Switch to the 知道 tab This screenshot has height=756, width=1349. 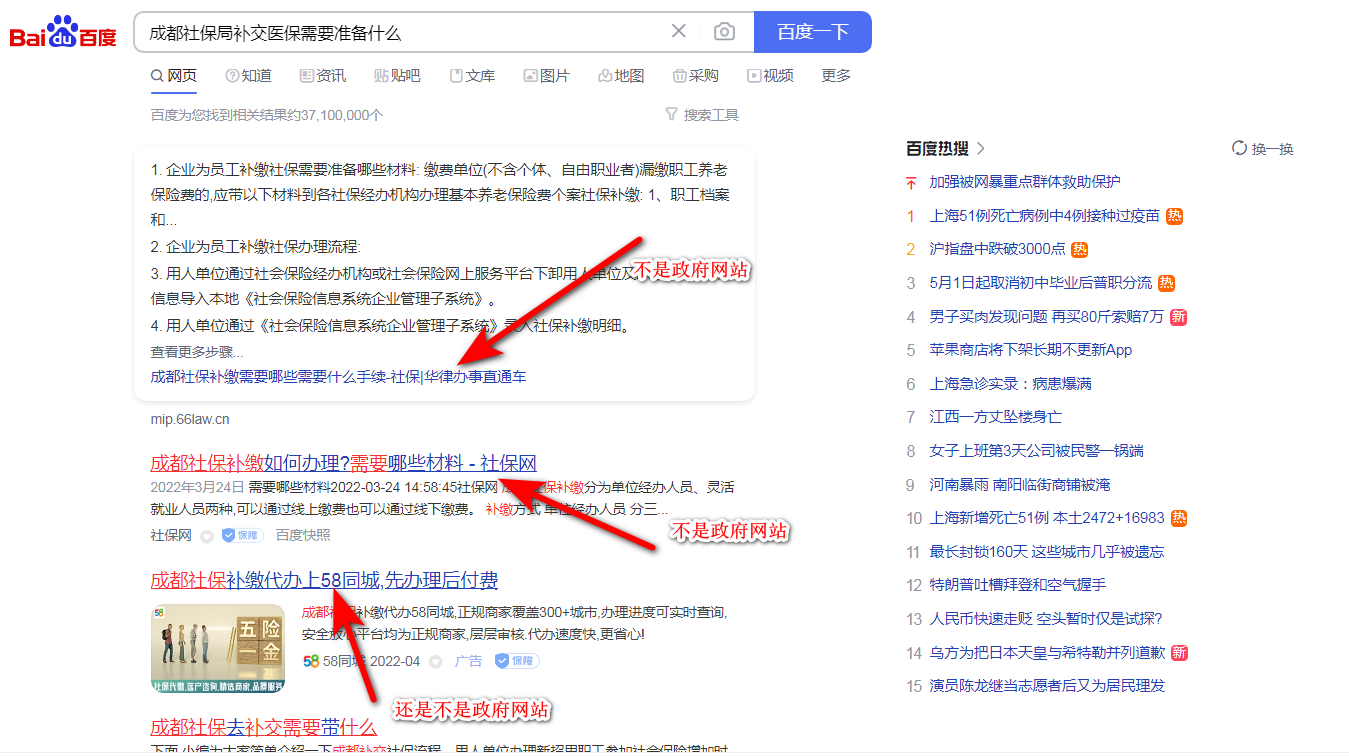point(248,76)
